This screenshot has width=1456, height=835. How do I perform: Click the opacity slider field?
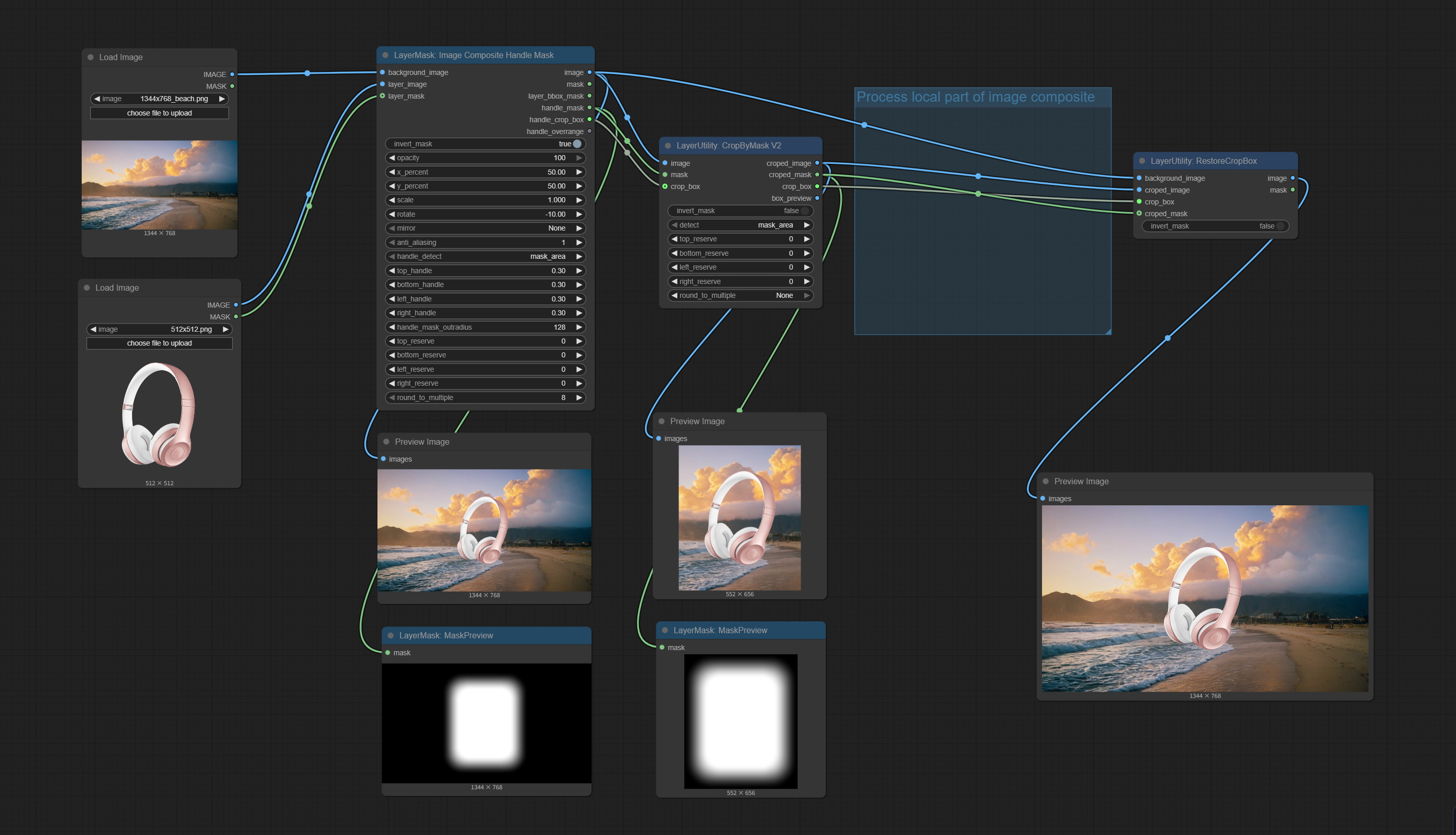coord(485,158)
